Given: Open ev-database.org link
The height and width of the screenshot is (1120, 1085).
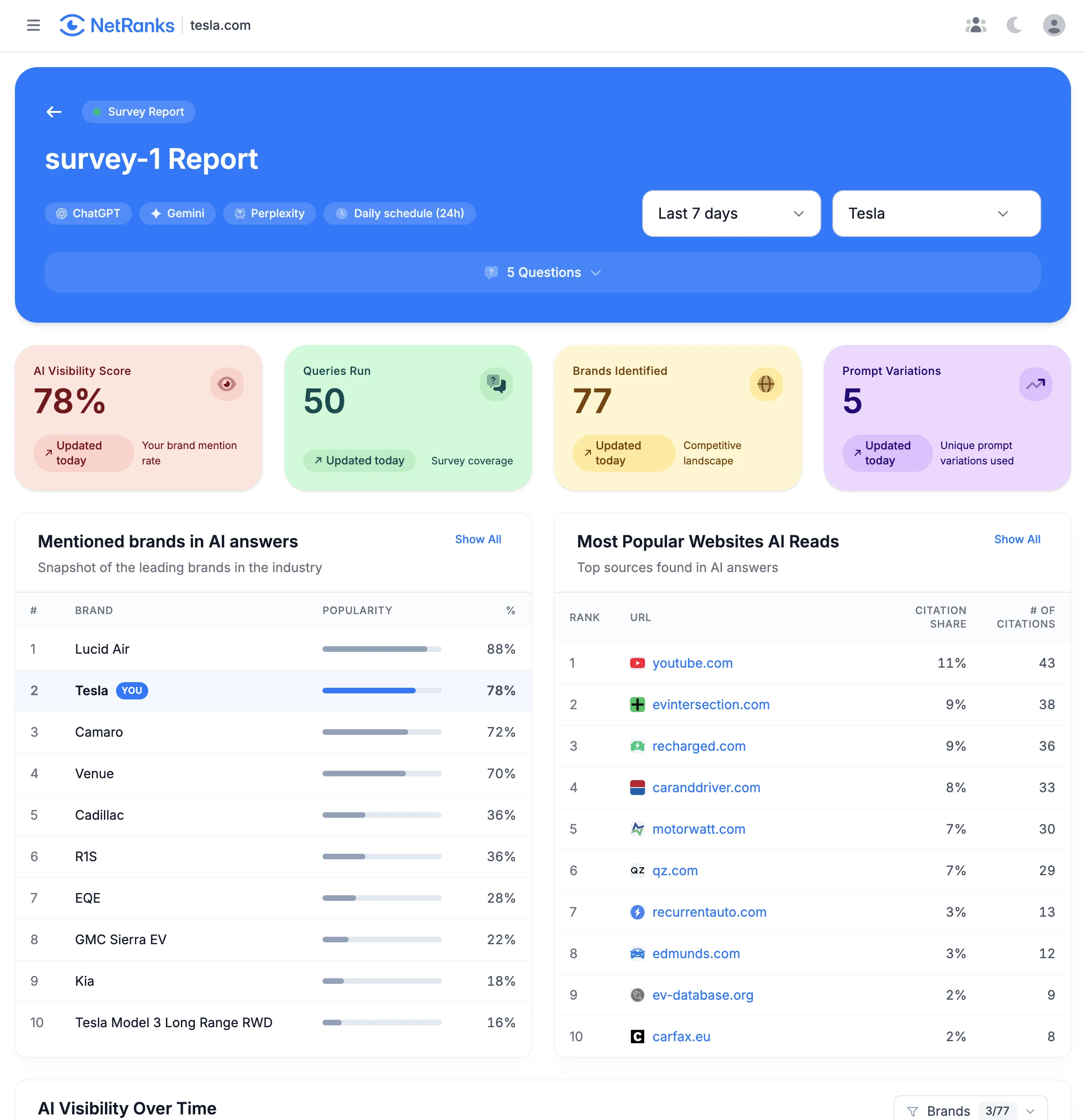Looking at the screenshot, I should (x=703, y=995).
